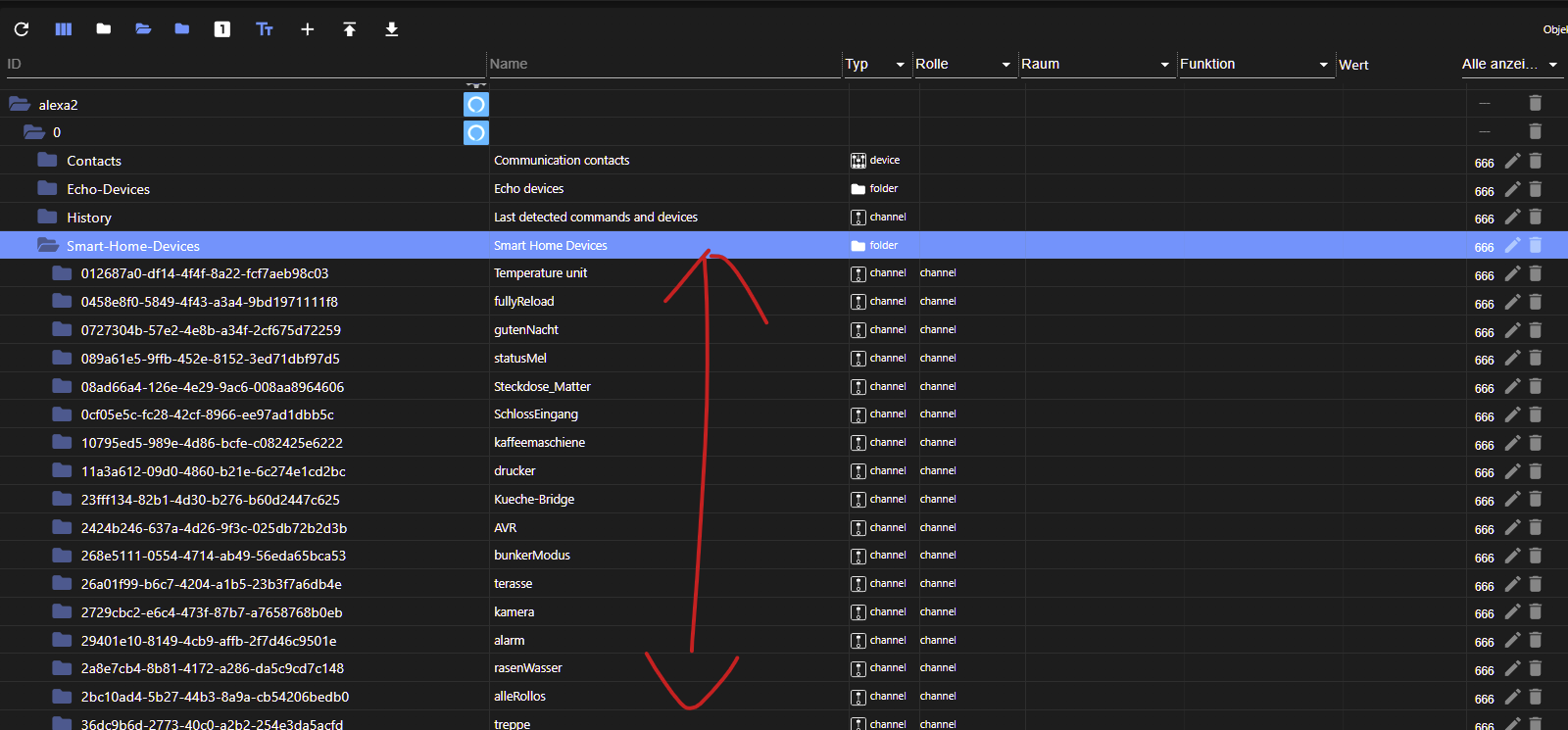Toggle the Tt name display option

click(x=265, y=29)
